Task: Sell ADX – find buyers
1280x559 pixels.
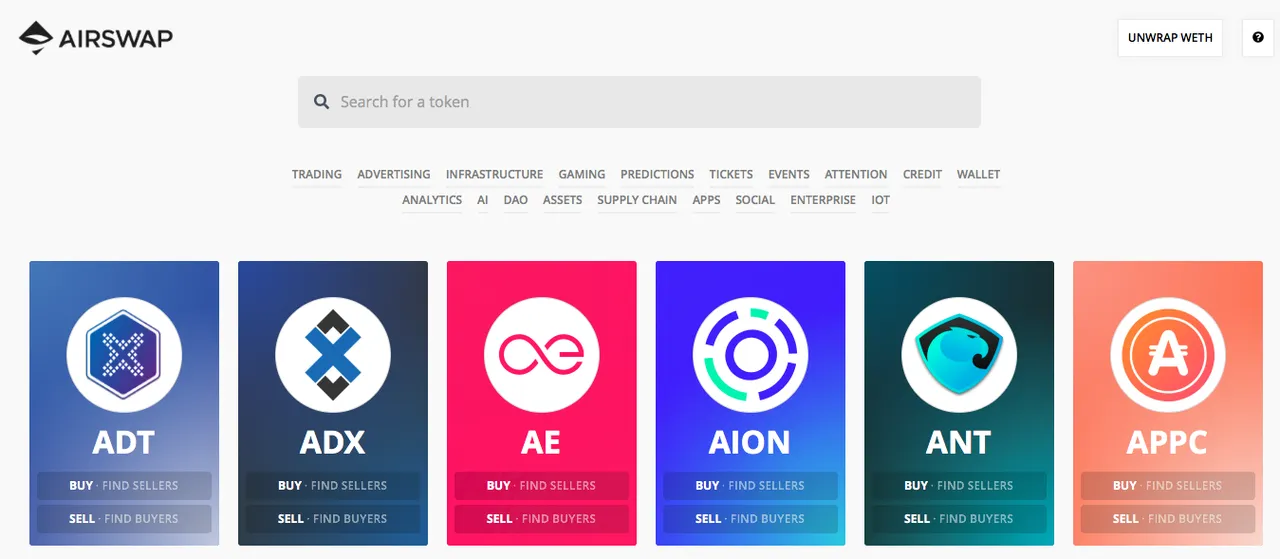Action: (333, 519)
